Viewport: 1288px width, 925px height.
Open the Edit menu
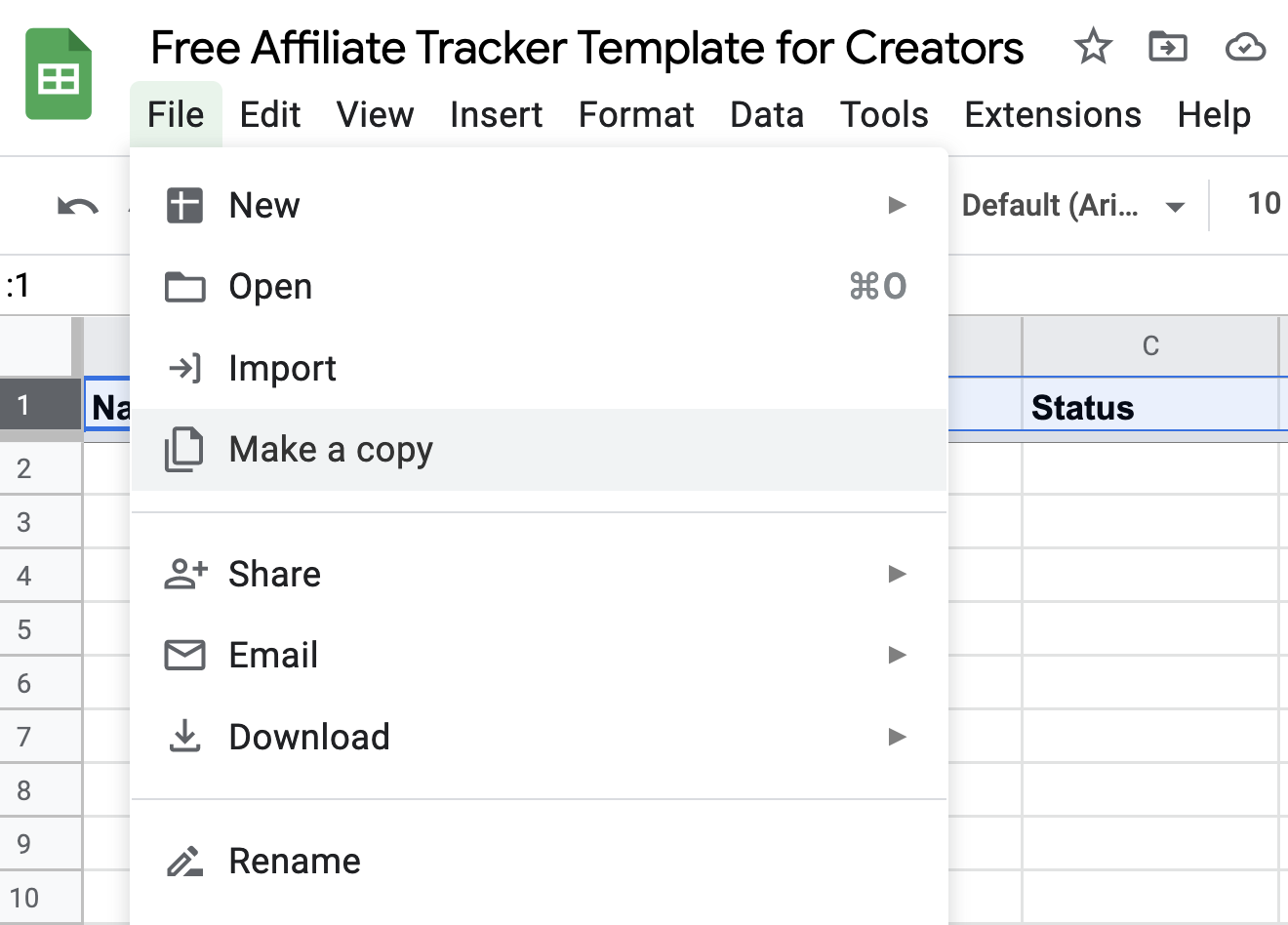click(x=270, y=114)
